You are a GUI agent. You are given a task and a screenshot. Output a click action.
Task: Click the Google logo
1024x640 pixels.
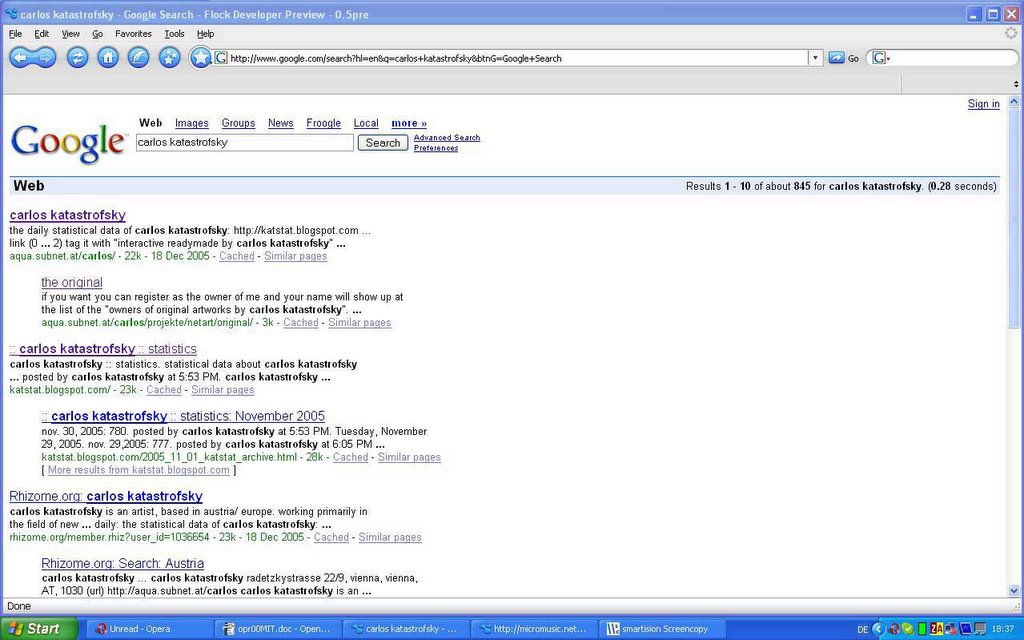click(68, 142)
